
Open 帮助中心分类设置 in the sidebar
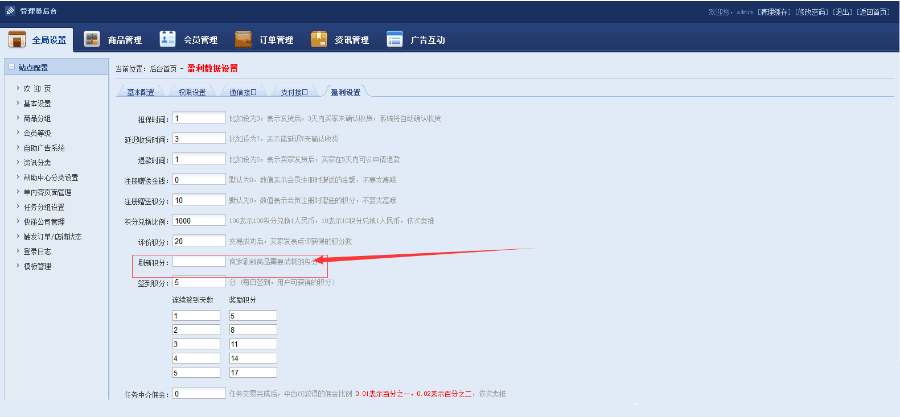[x=51, y=177]
